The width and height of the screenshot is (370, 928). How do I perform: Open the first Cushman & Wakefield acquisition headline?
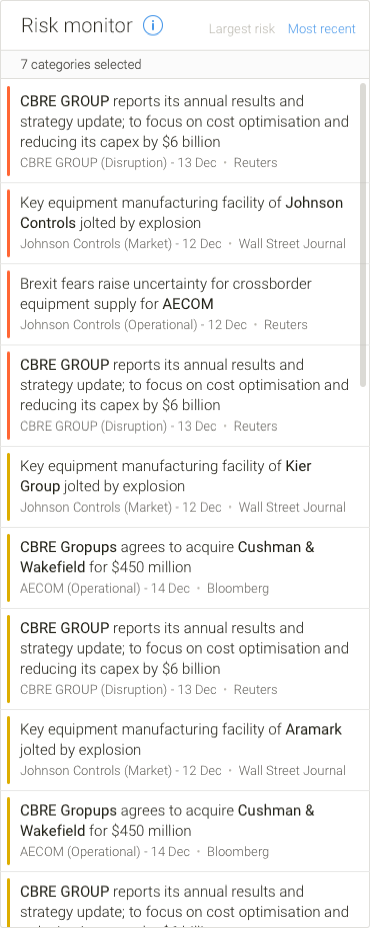[x=168, y=557]
